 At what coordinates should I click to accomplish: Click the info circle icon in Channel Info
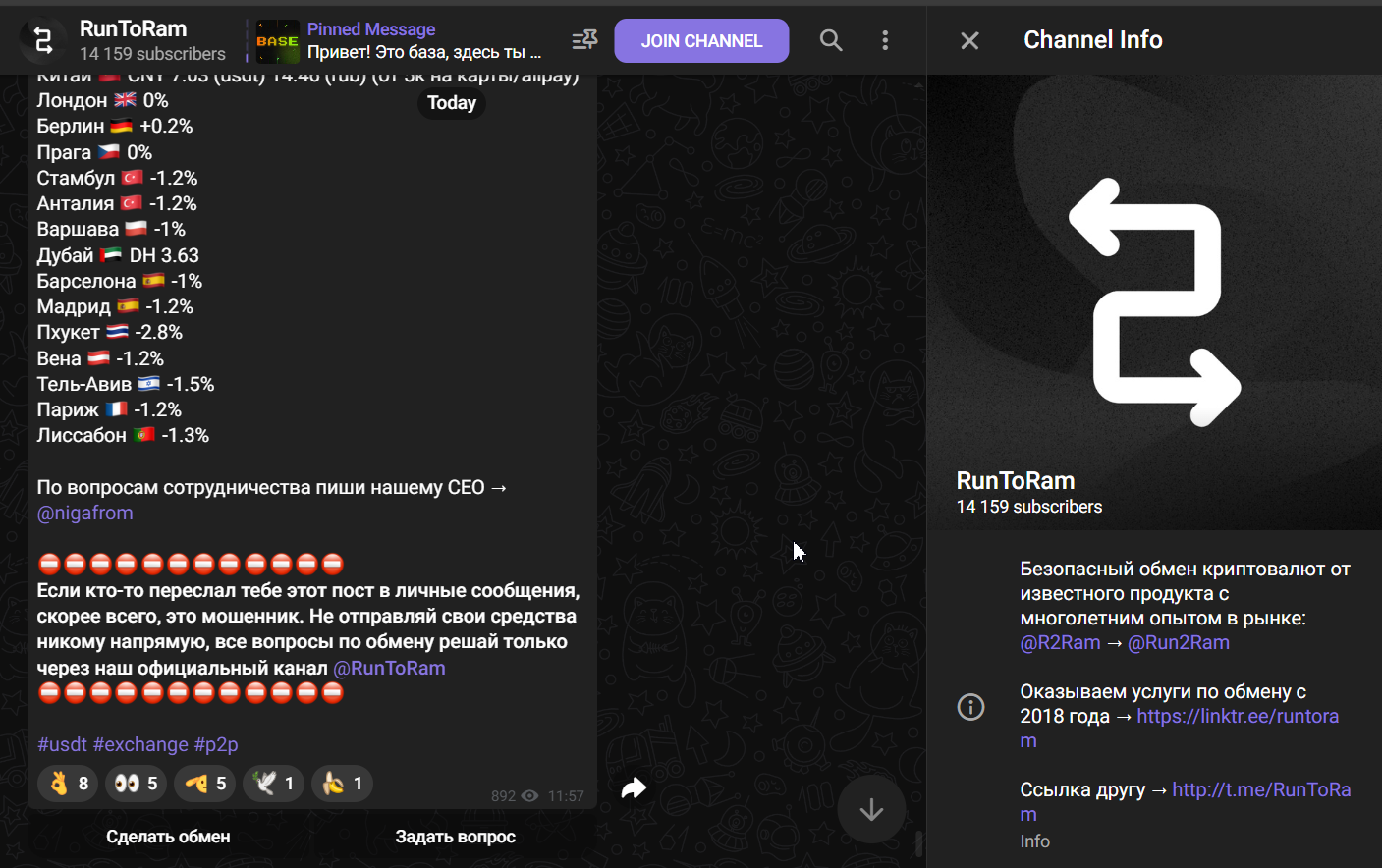point(970,707)
